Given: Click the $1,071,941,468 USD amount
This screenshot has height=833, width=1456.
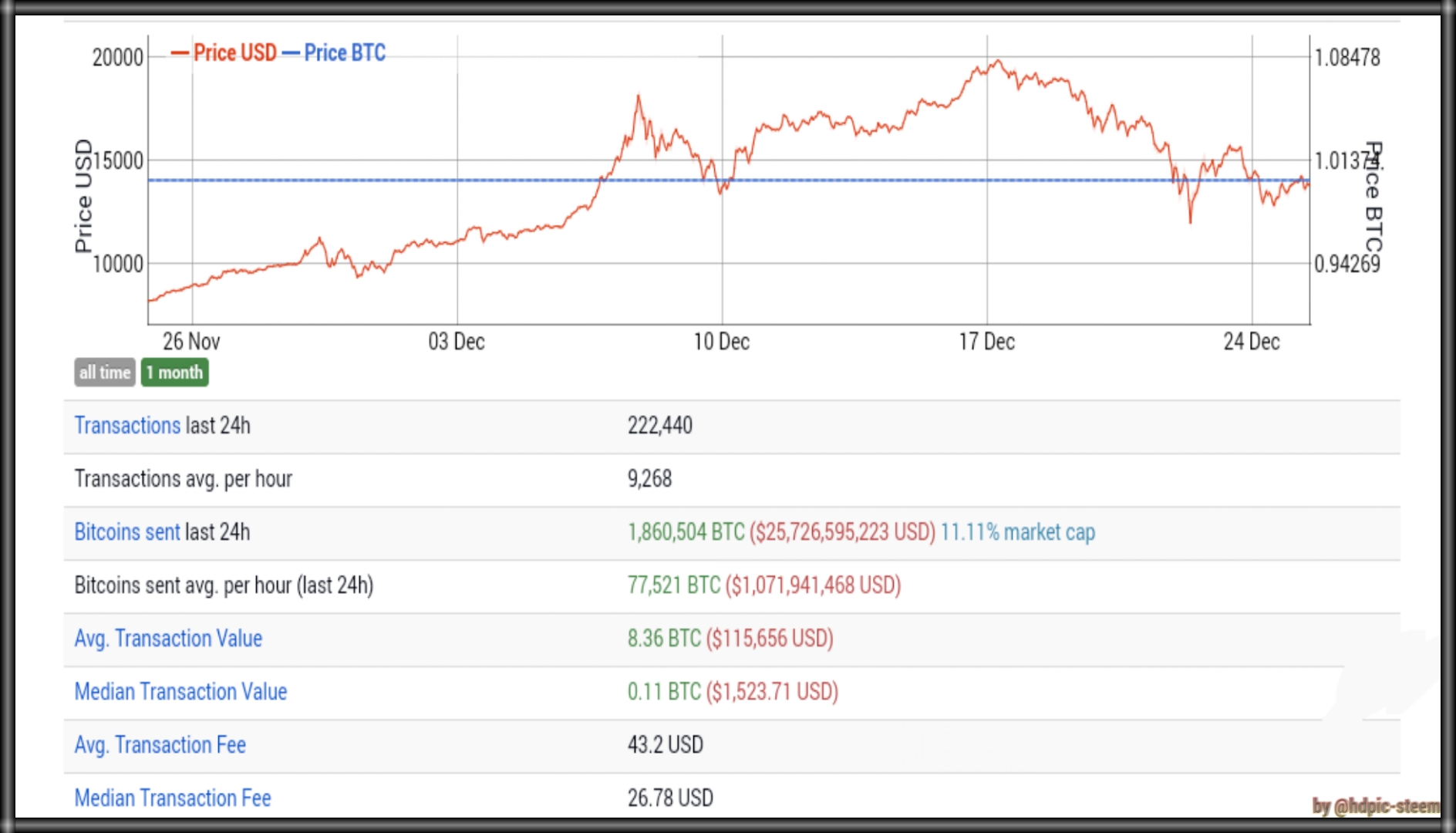Looking at the screenshot, I should tap(813, 585).
